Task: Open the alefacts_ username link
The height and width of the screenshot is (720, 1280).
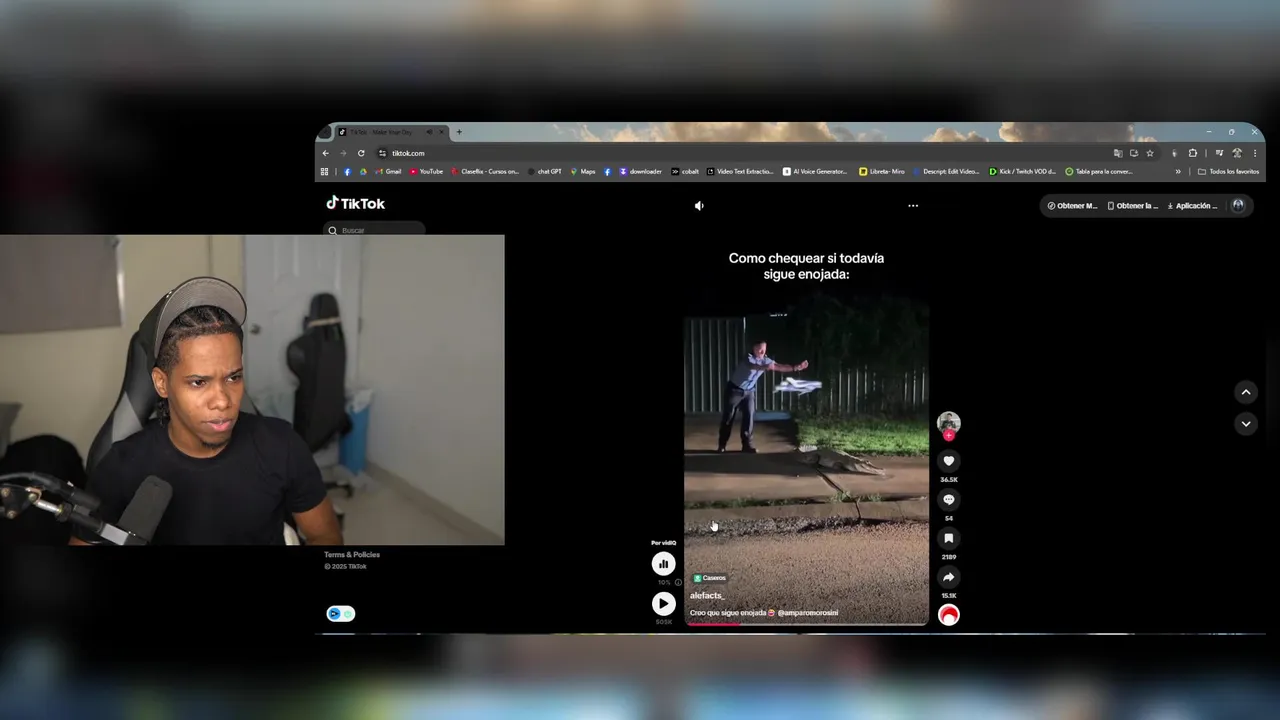Action: pyautogui.click(x=707, y=596)
